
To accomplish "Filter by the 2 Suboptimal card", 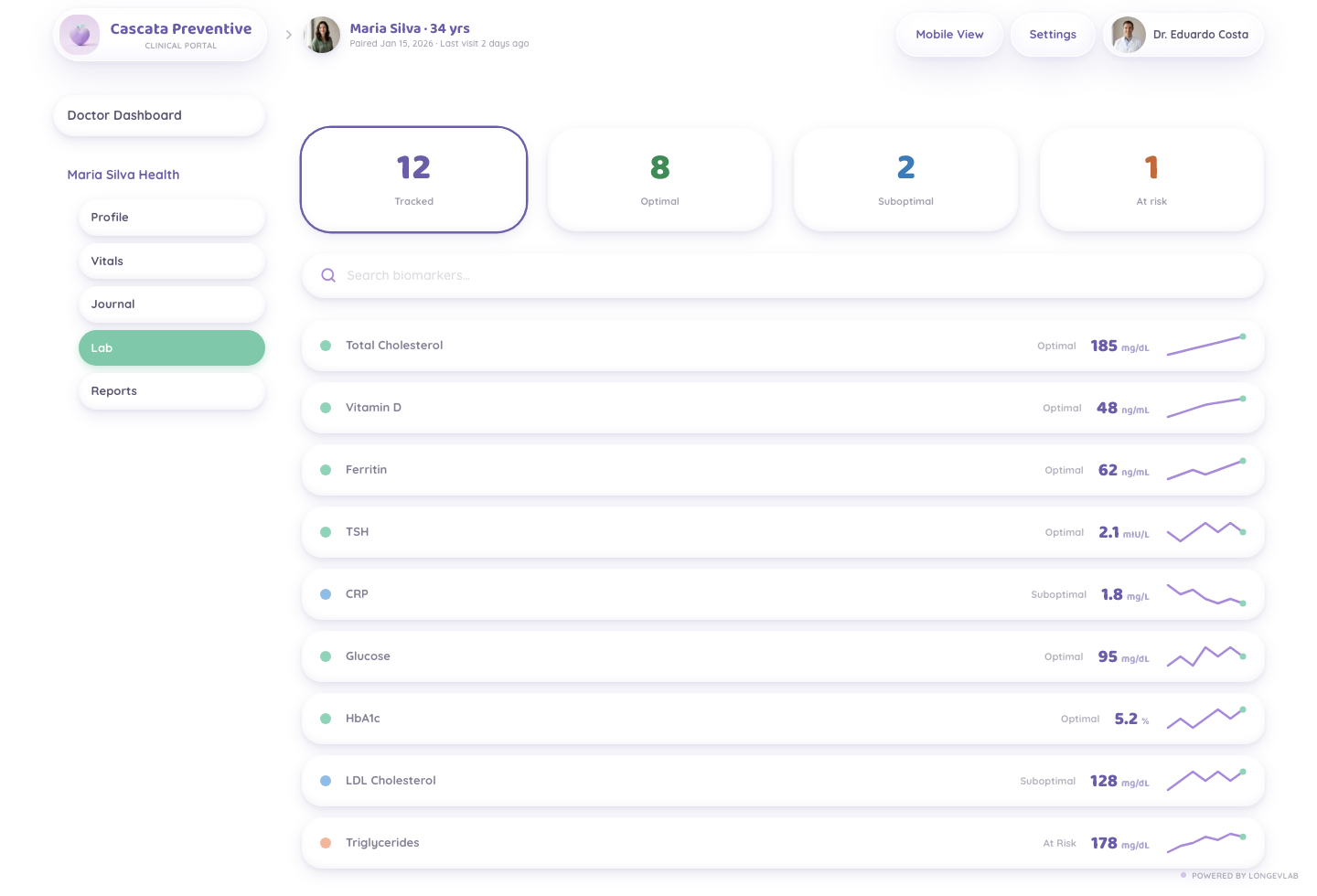I will click(905, 179).
